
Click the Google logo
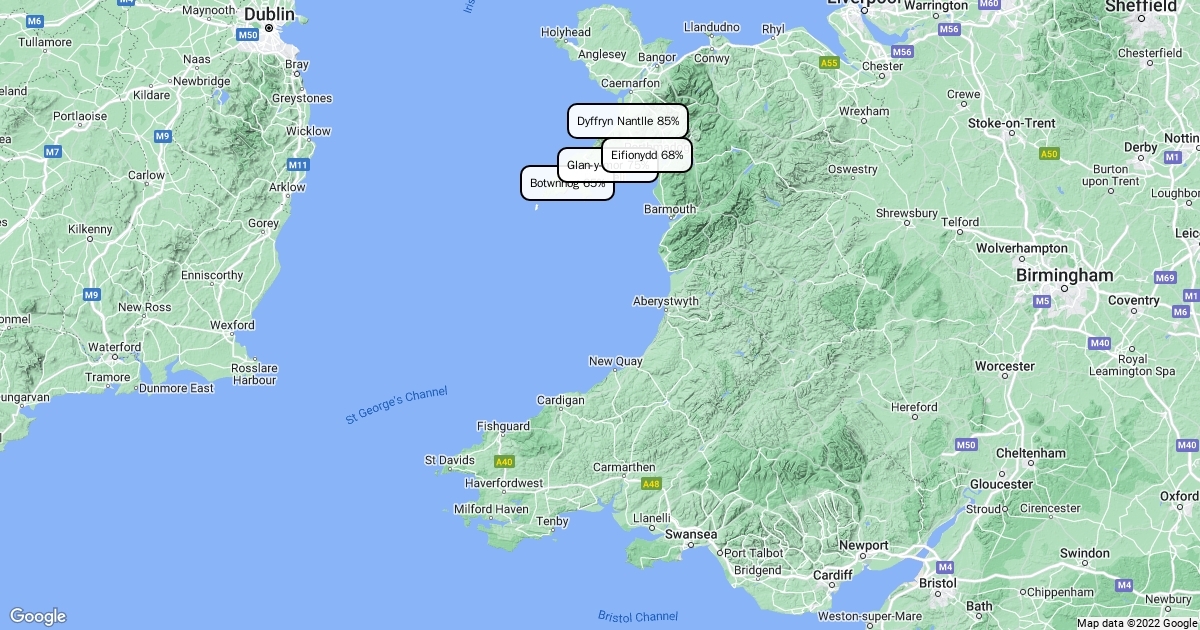pos(37,616)
